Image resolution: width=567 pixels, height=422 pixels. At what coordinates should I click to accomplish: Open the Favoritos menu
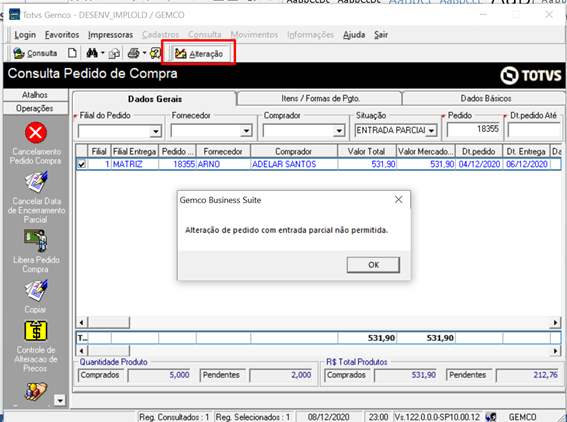click(x=62, y=35)
